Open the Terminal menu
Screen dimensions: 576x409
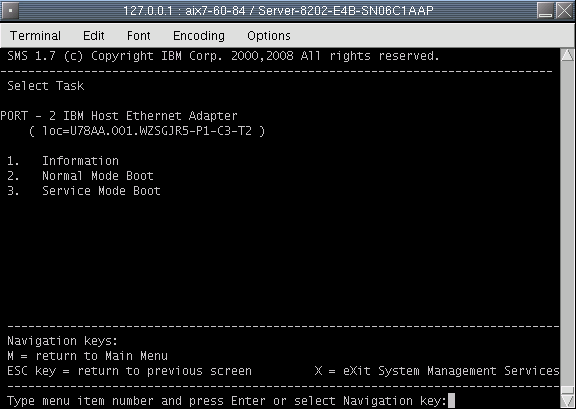point(35,36)
